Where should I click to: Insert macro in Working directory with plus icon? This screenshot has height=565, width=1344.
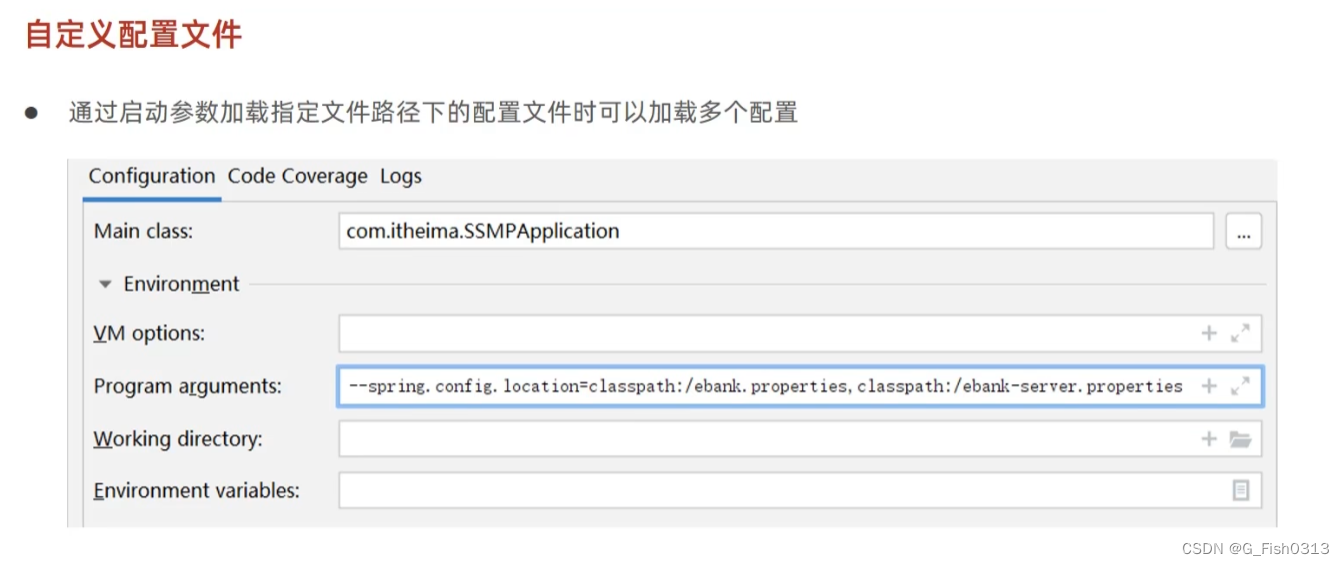pos(1209,438)
